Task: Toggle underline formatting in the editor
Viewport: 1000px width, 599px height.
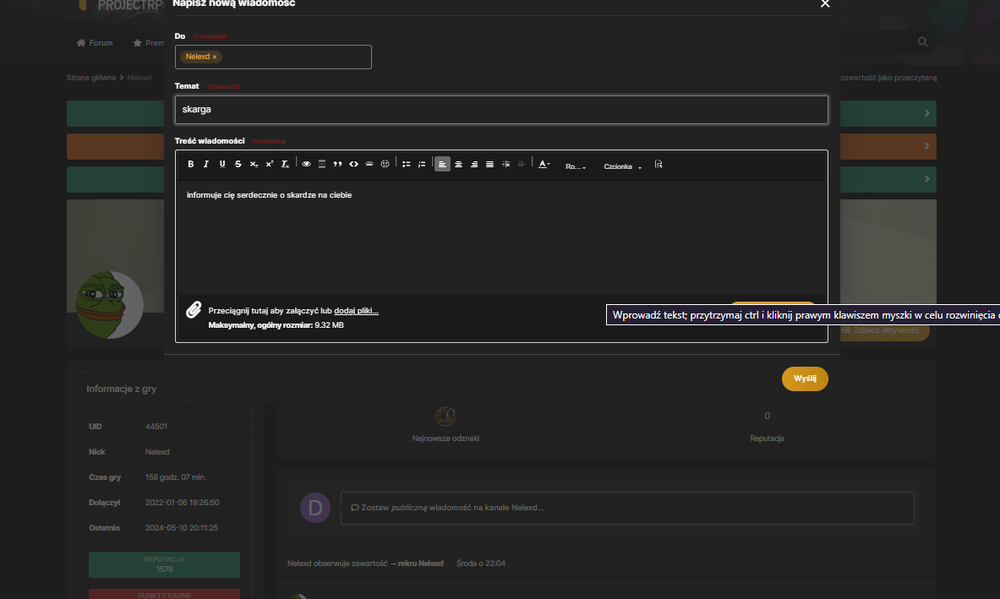Action: pyautogui.click(x=222, y=165)
